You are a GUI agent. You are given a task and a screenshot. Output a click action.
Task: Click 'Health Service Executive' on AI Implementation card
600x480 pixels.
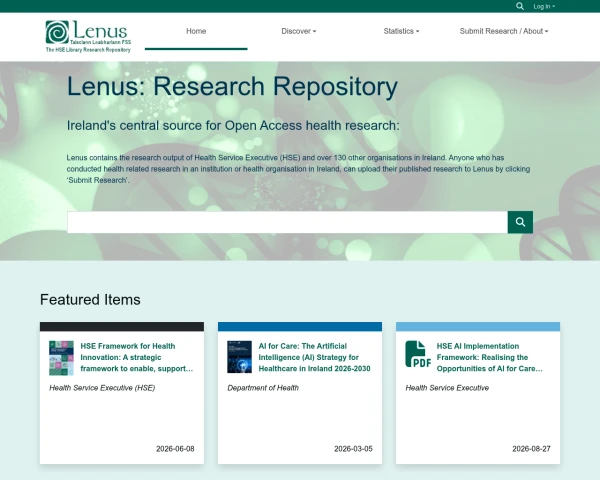pyautogui.click(x=447, y=388)
